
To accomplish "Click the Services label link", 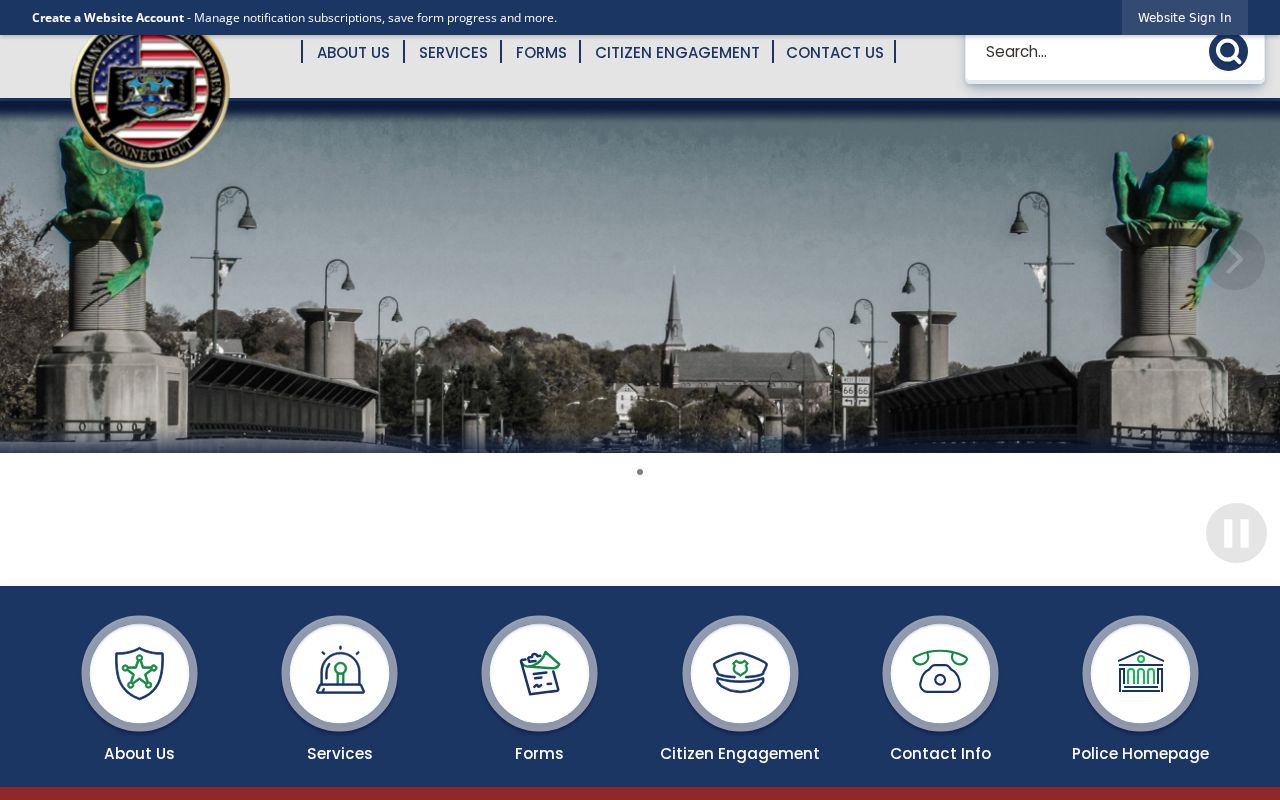I will coord(340,754).
